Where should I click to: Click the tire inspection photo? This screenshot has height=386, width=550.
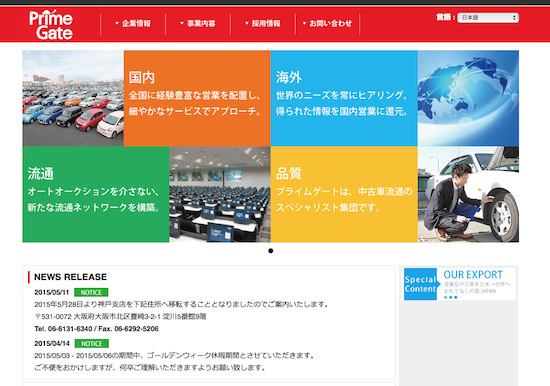[x=468, y=194]
